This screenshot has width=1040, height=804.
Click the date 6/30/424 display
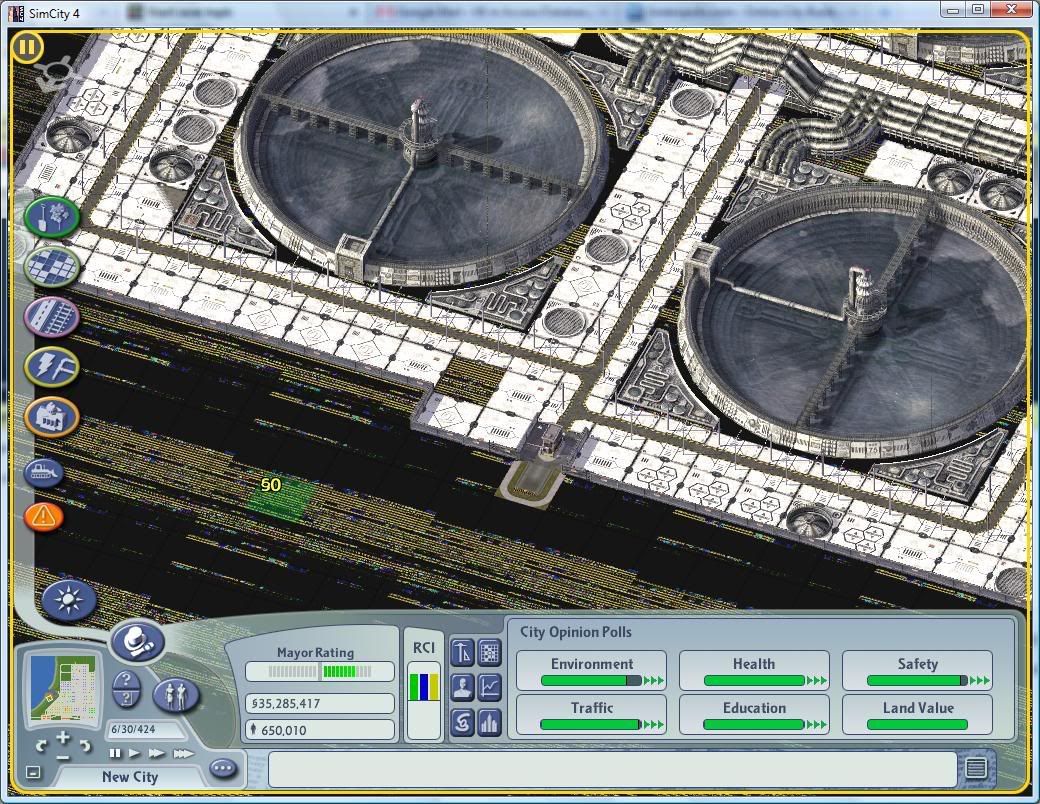(x=145, y=729)
